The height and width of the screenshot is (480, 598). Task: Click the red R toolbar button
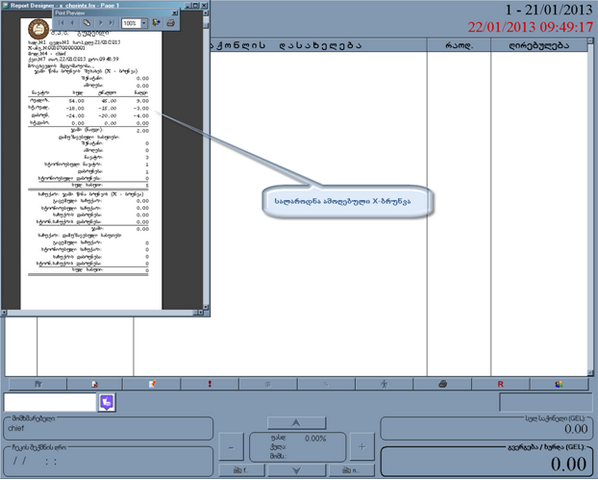[x=500, y=384]
